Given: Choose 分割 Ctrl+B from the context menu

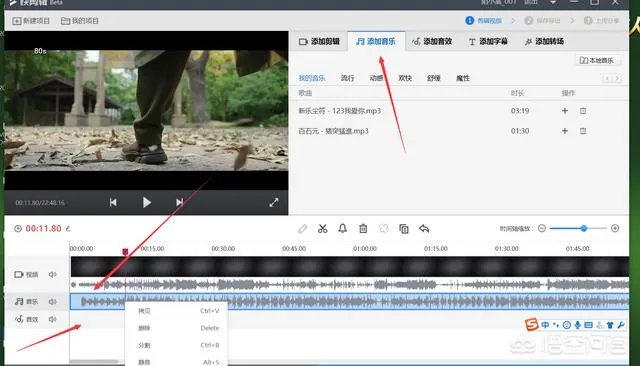Looking at the screenshot, I should (x=176, y=345).
